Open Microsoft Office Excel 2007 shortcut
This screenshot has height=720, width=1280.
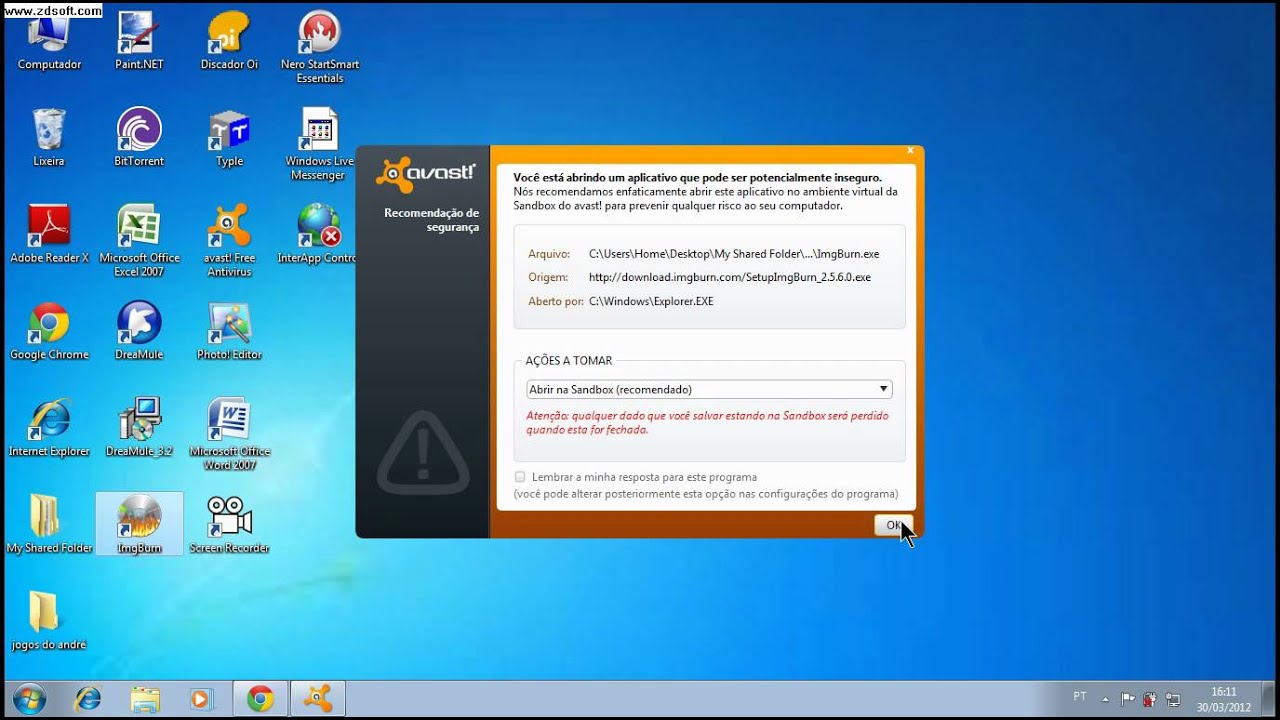coord(139,241)
